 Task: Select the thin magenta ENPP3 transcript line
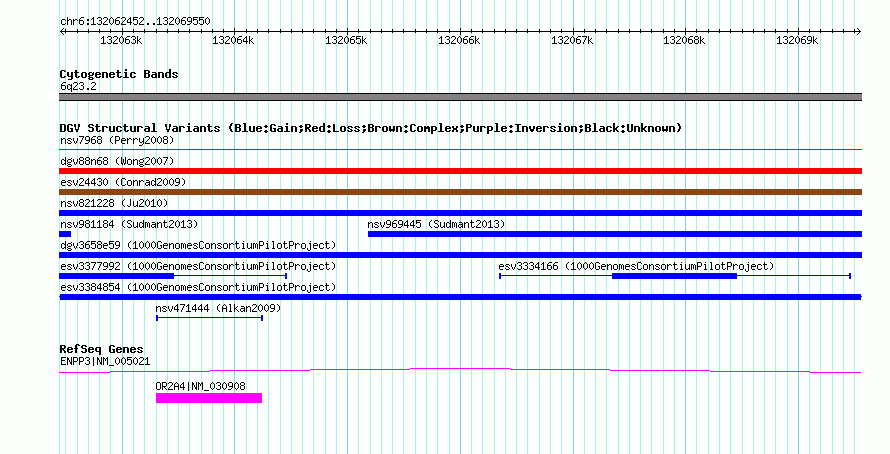coord(460,371)
